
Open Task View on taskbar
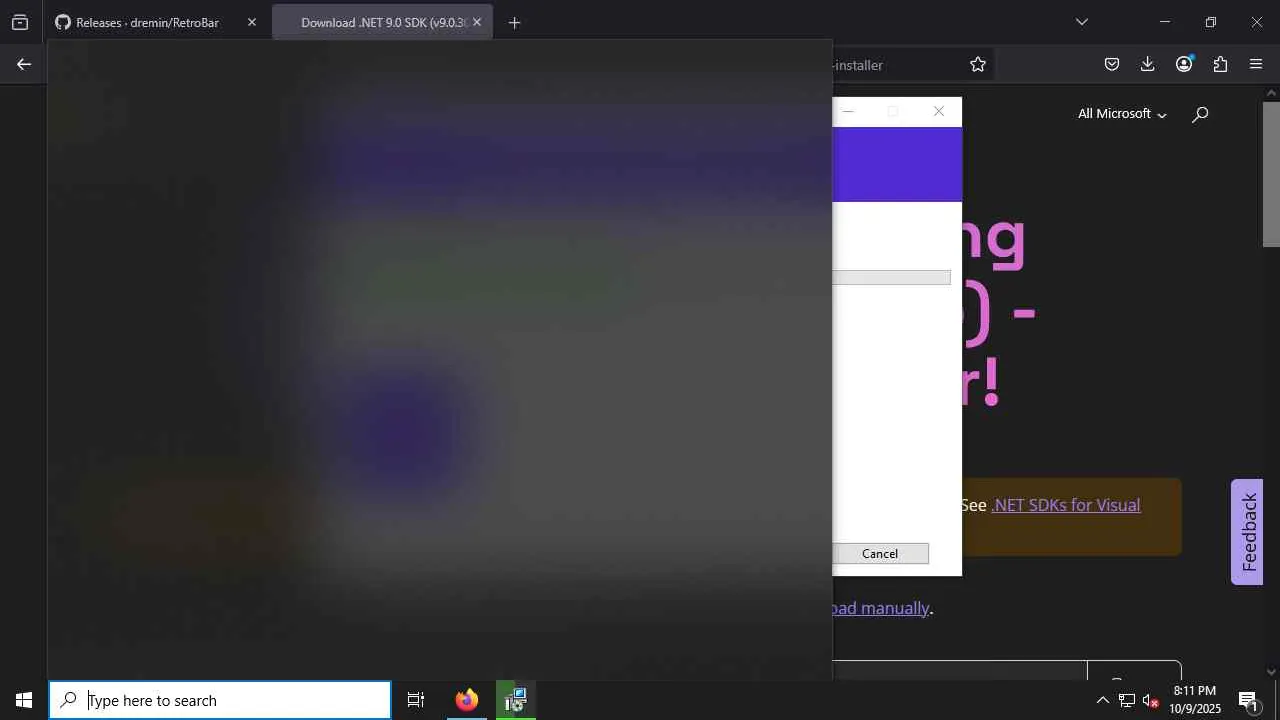coord(416,700)
